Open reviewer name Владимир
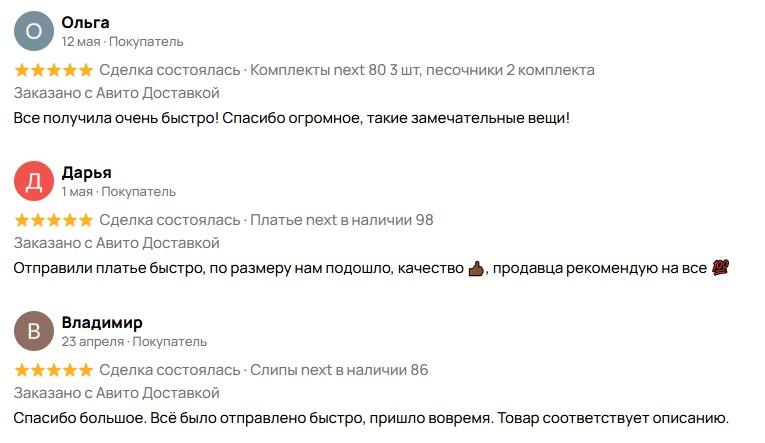 click(102, 322)
